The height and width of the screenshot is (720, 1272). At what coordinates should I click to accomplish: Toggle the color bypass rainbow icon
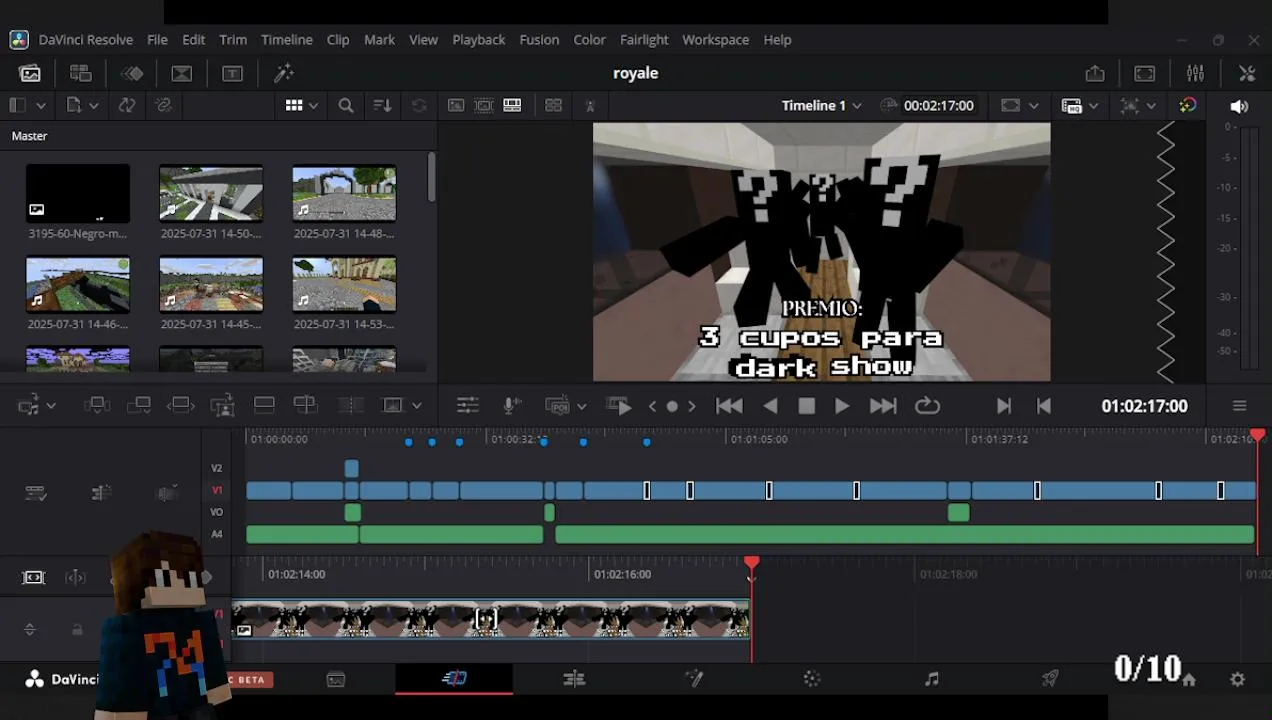(x=1188, y=105)
